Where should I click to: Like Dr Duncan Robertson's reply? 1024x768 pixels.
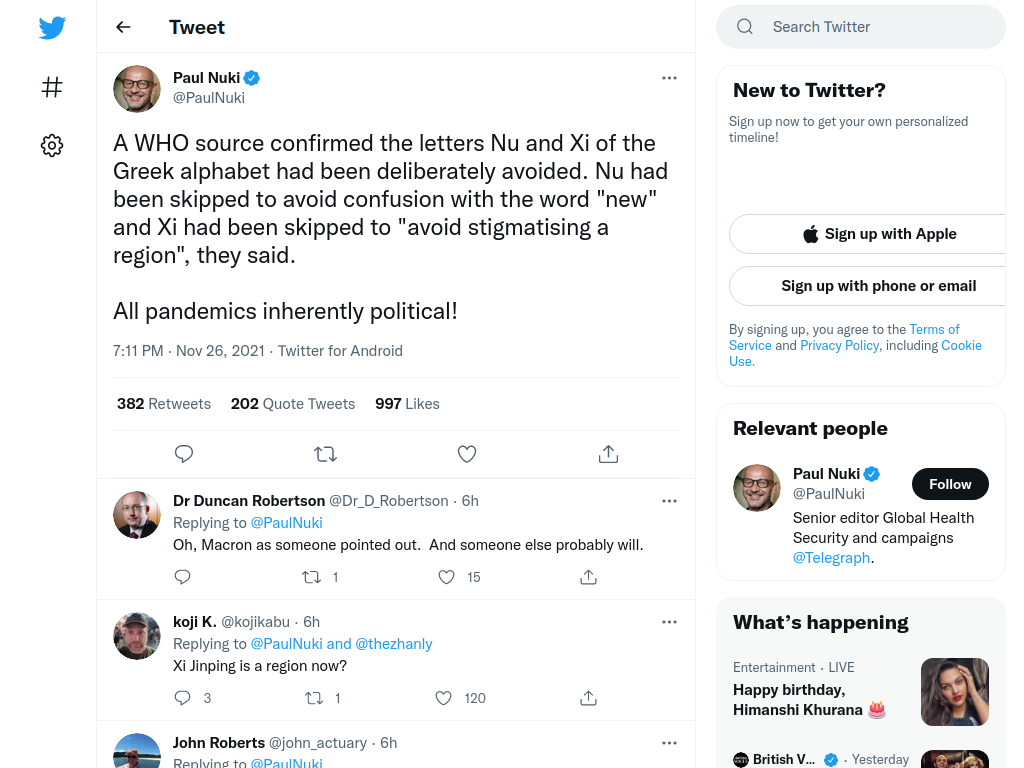446,577
